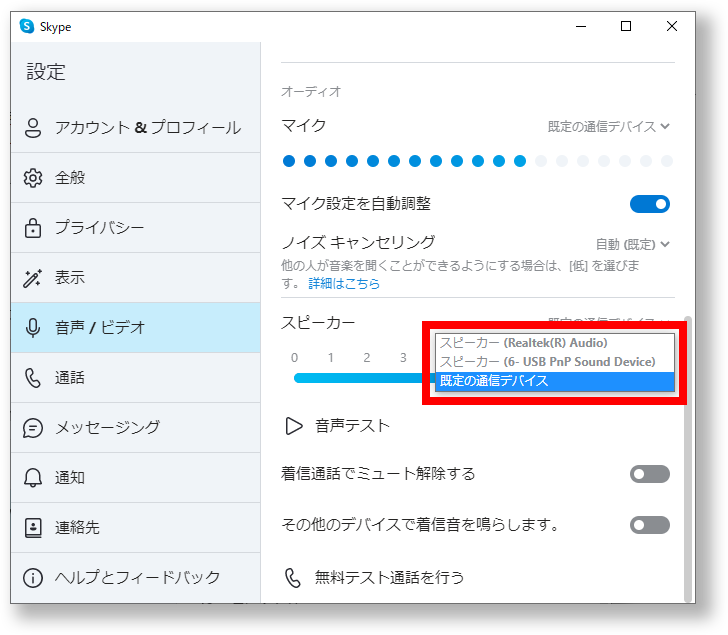Switch to the 表示 settings section
Image resolution: width=728 pixels, height=635 pixels.
coord(136,278)
